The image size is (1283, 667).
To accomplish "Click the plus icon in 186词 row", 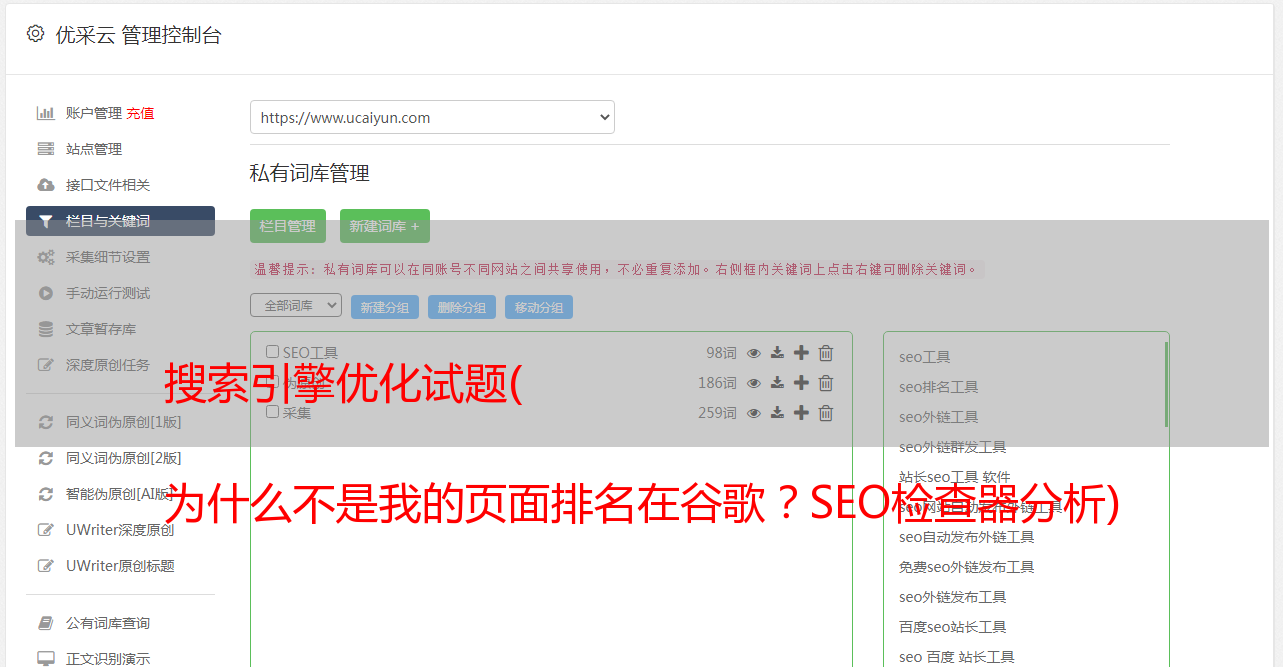I will (x=801, y=382).
